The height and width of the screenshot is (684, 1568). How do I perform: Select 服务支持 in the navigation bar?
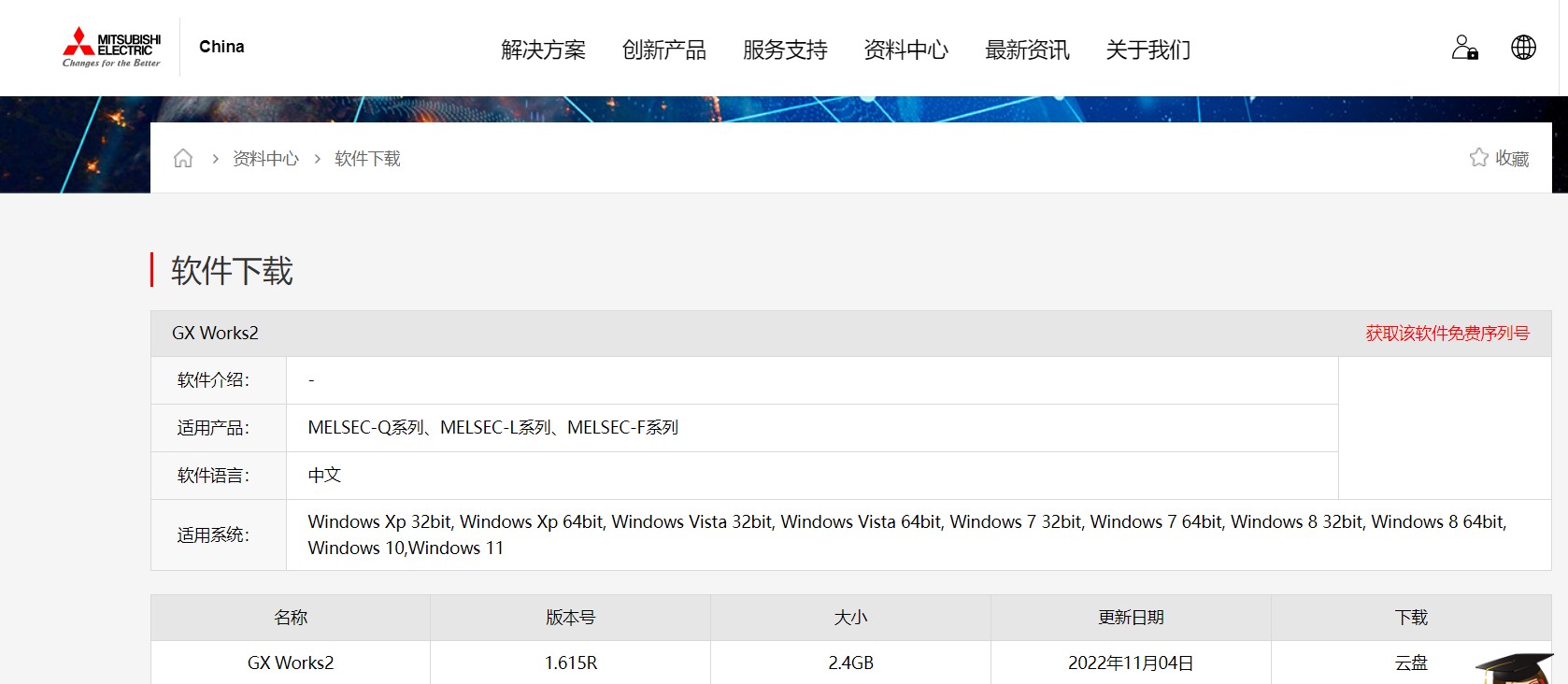pyautogui.click(x=785, y=50)
